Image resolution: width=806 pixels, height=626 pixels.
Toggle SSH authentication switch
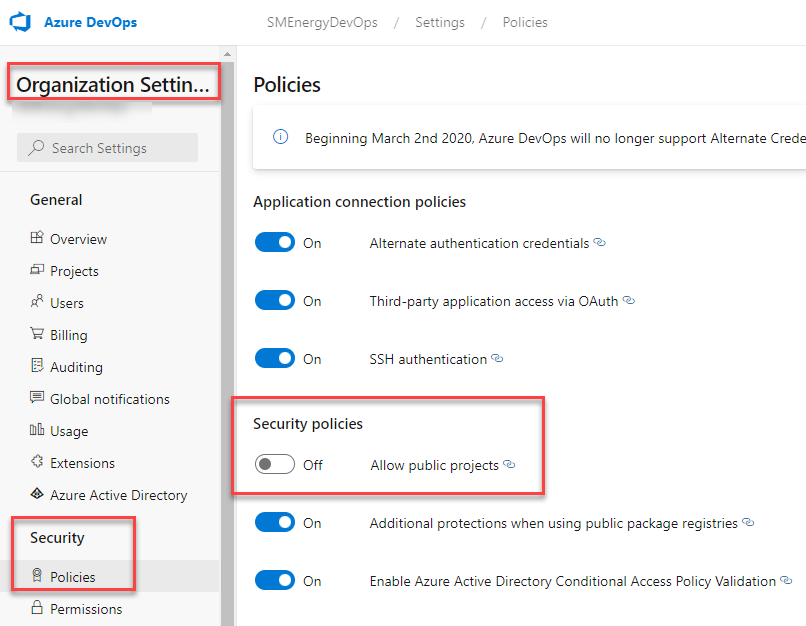[x=275, y=358]
